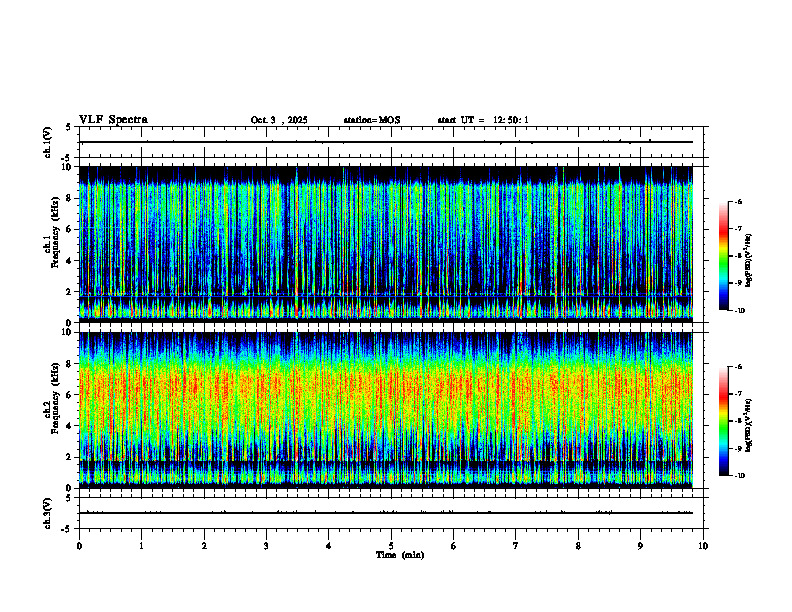Viewport: 792px width, 612px height.
Task: Click the "-5" tick on the ch.1(V) axis
Action: click(67, 158)
